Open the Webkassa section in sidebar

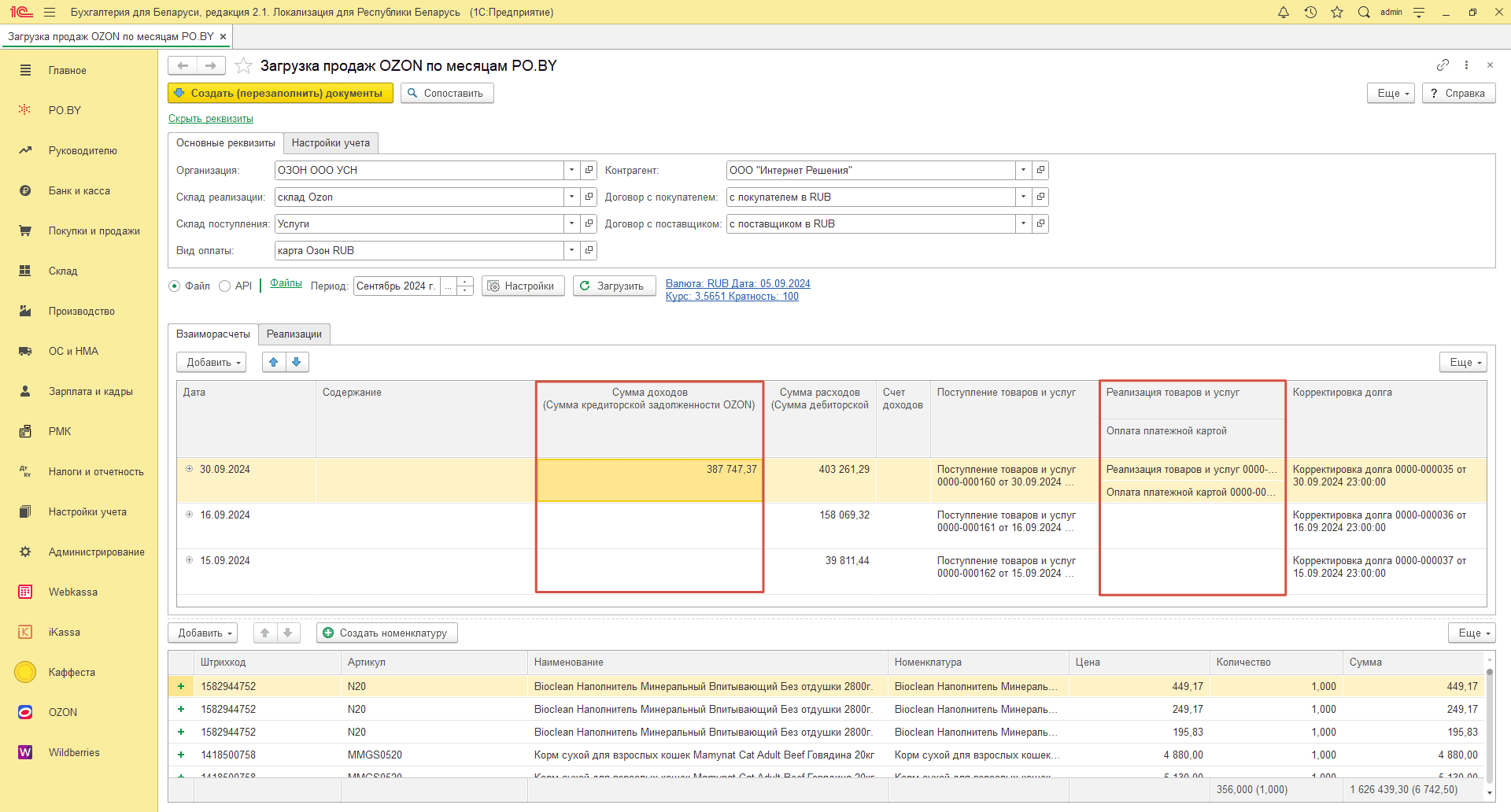click(x=73, y=592)
